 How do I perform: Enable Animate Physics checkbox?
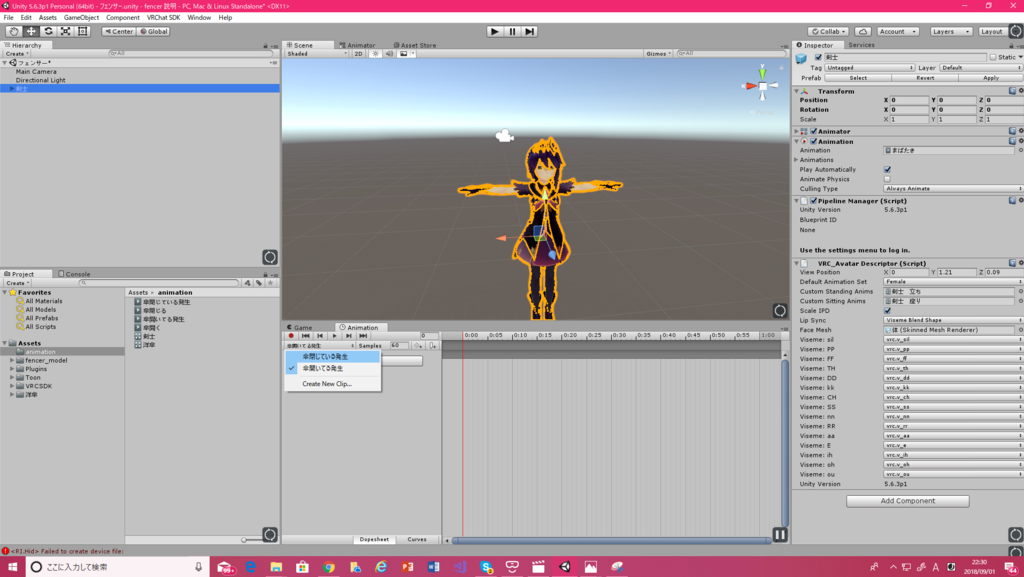click(x=887, y=179)
